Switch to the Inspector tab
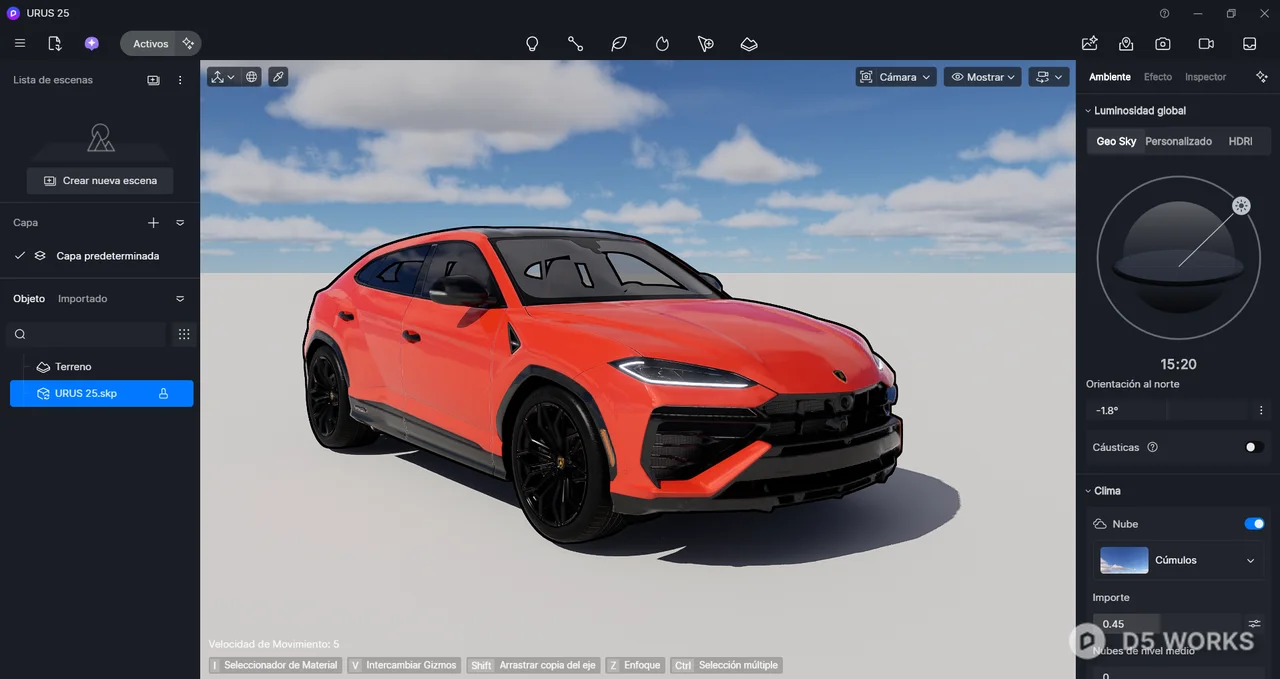This screenshot has width=1280, height=679. tap(1205, 77)
